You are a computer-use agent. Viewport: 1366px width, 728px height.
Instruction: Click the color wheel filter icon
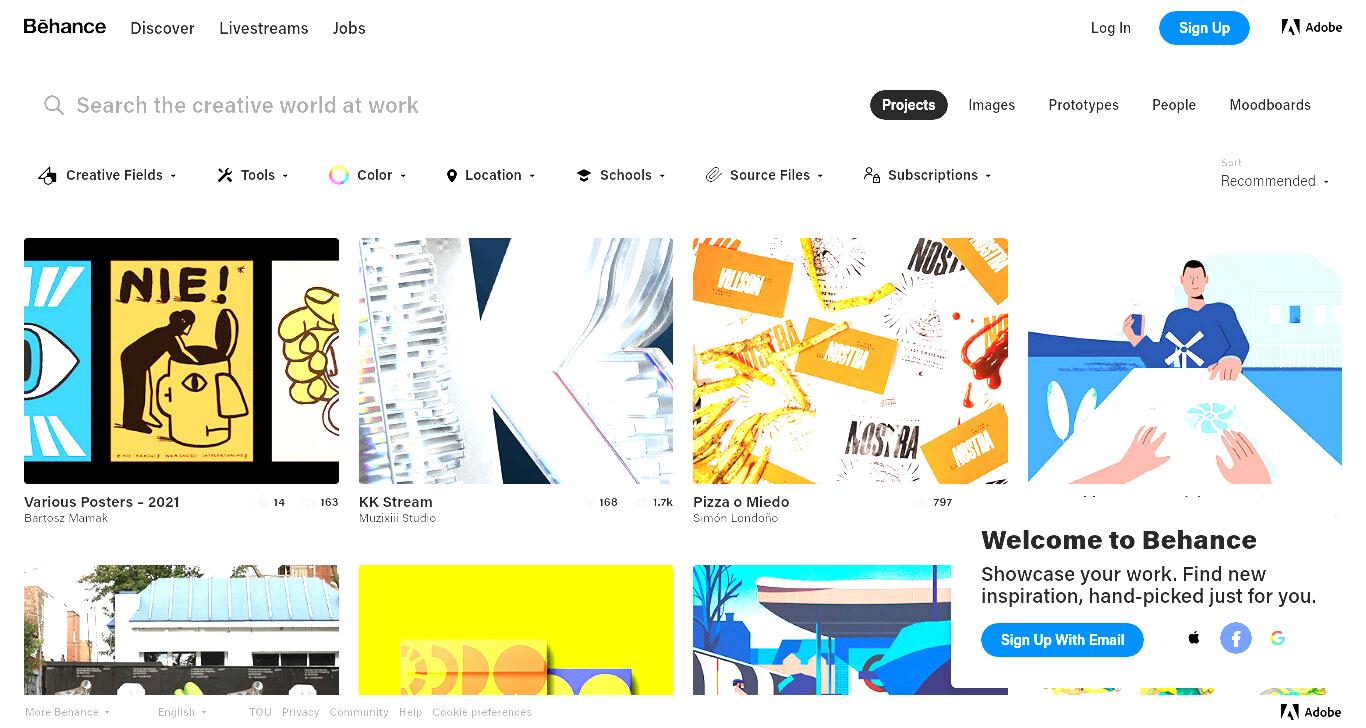point(339,175)
